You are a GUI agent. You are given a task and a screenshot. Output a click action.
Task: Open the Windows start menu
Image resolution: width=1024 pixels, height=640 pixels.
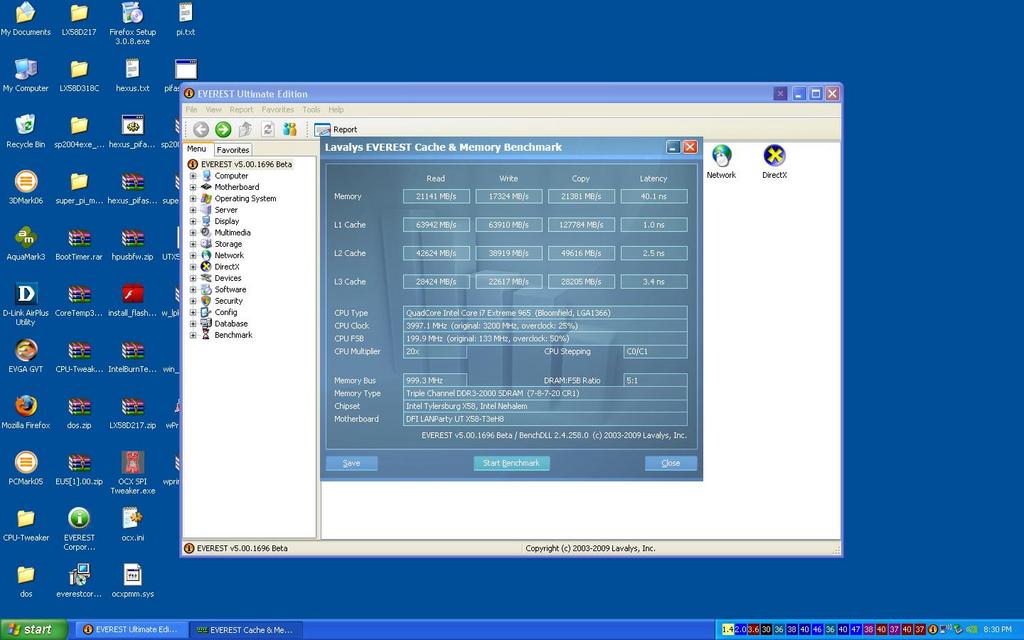[x=33, y=630]
